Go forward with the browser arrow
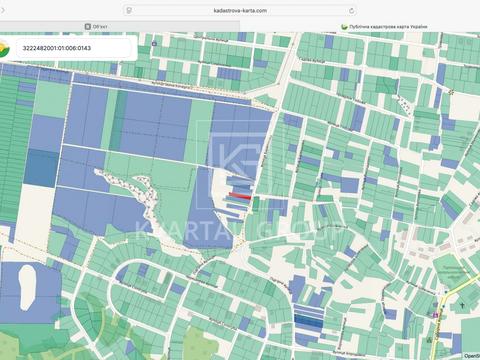The image size is (480, 360). click(x=3, y=10)
